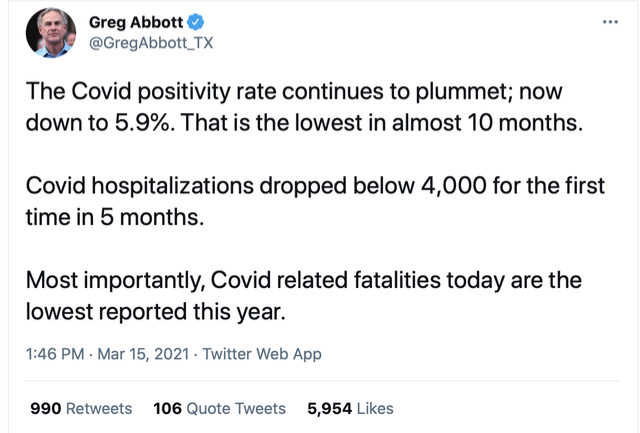Open Greg Abbott's profile photo
The width and height of the screenshot is (640, 433).
[x=51, y=33]
